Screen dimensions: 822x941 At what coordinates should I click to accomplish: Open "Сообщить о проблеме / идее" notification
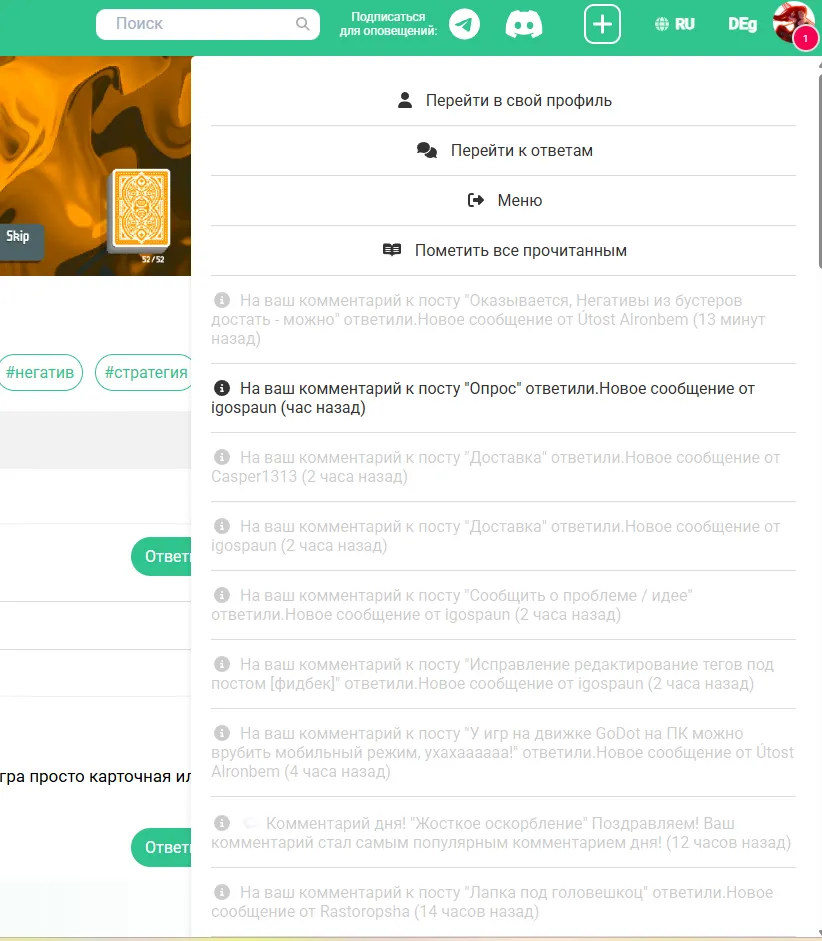(x=503, y=605)
